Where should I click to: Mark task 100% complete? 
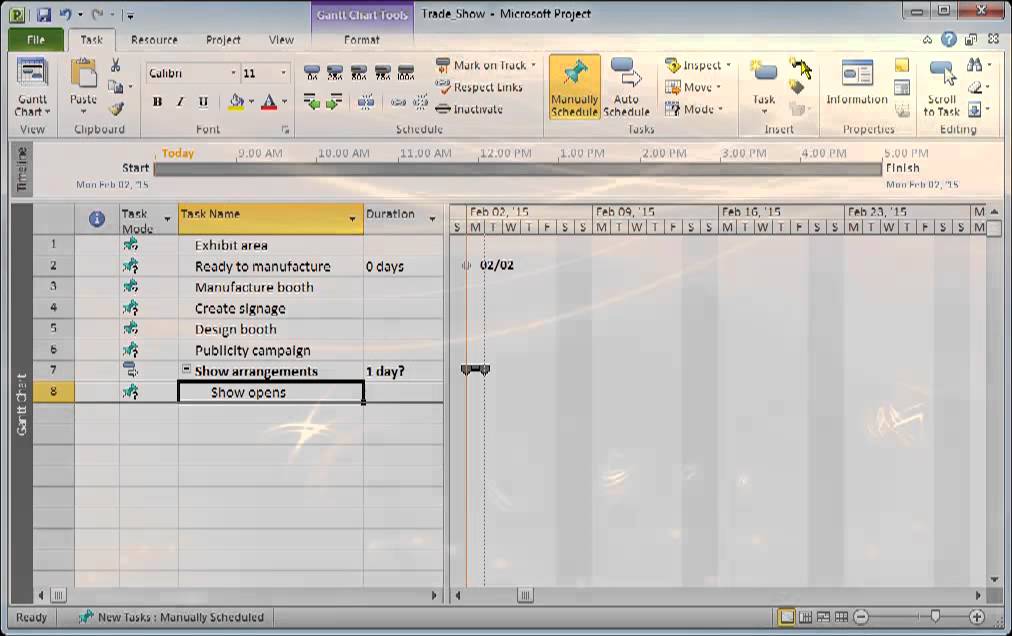coord(406,72)
